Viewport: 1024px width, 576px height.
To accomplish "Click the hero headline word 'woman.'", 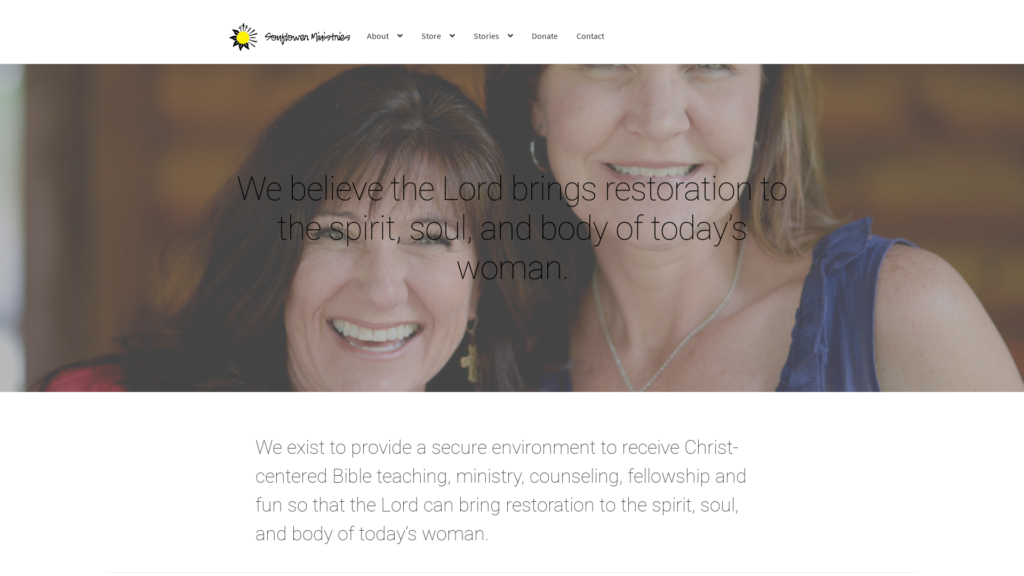I will 512,268.
